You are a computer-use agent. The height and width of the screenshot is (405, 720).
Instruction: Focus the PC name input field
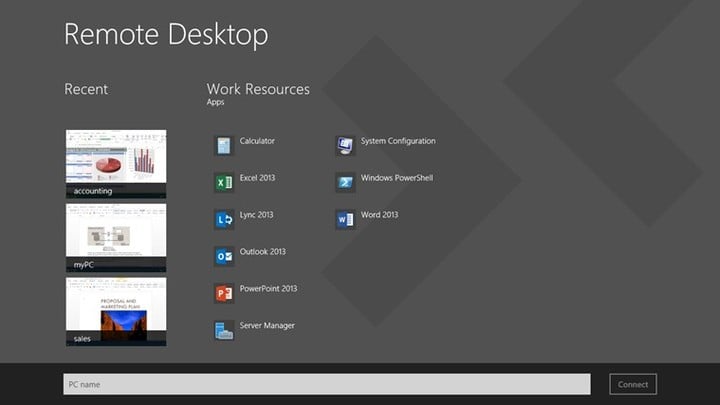click(x=326, y=384)
